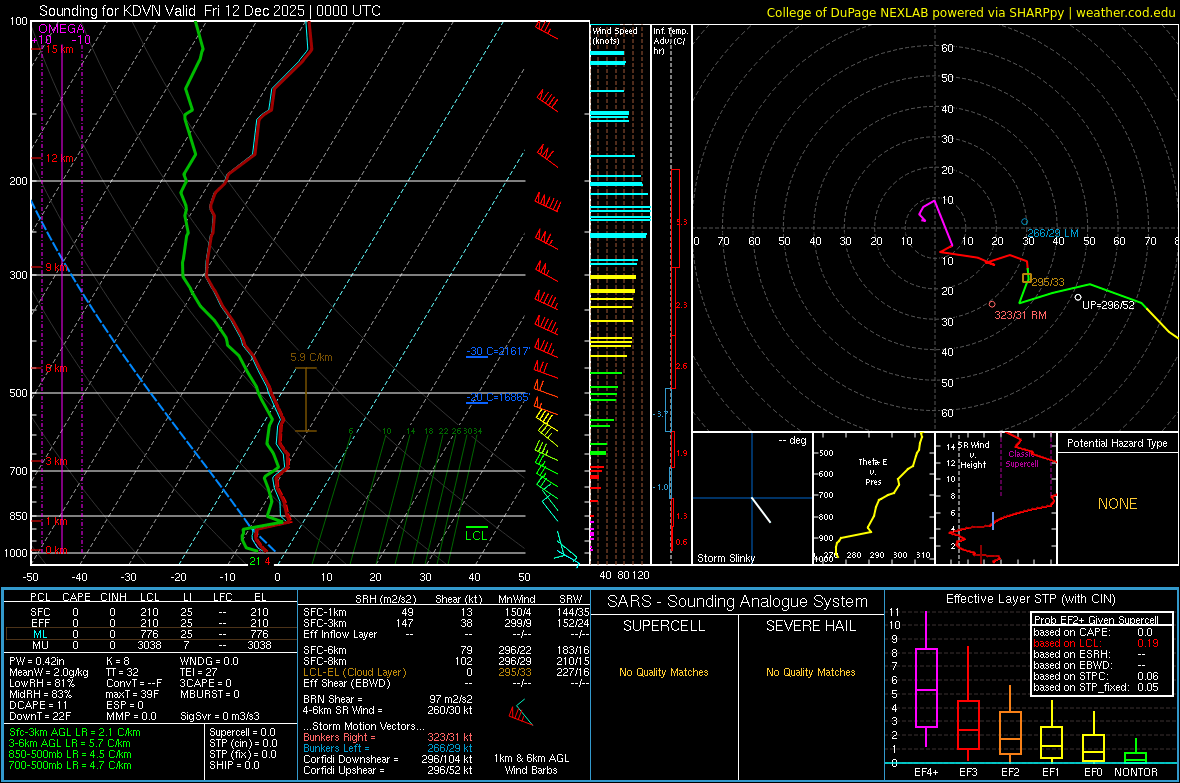The height and width of the screenshot is (783, 1180).
Task: Click the 'Sounding for KDVN Valid' title
Action: click(119, 11)
